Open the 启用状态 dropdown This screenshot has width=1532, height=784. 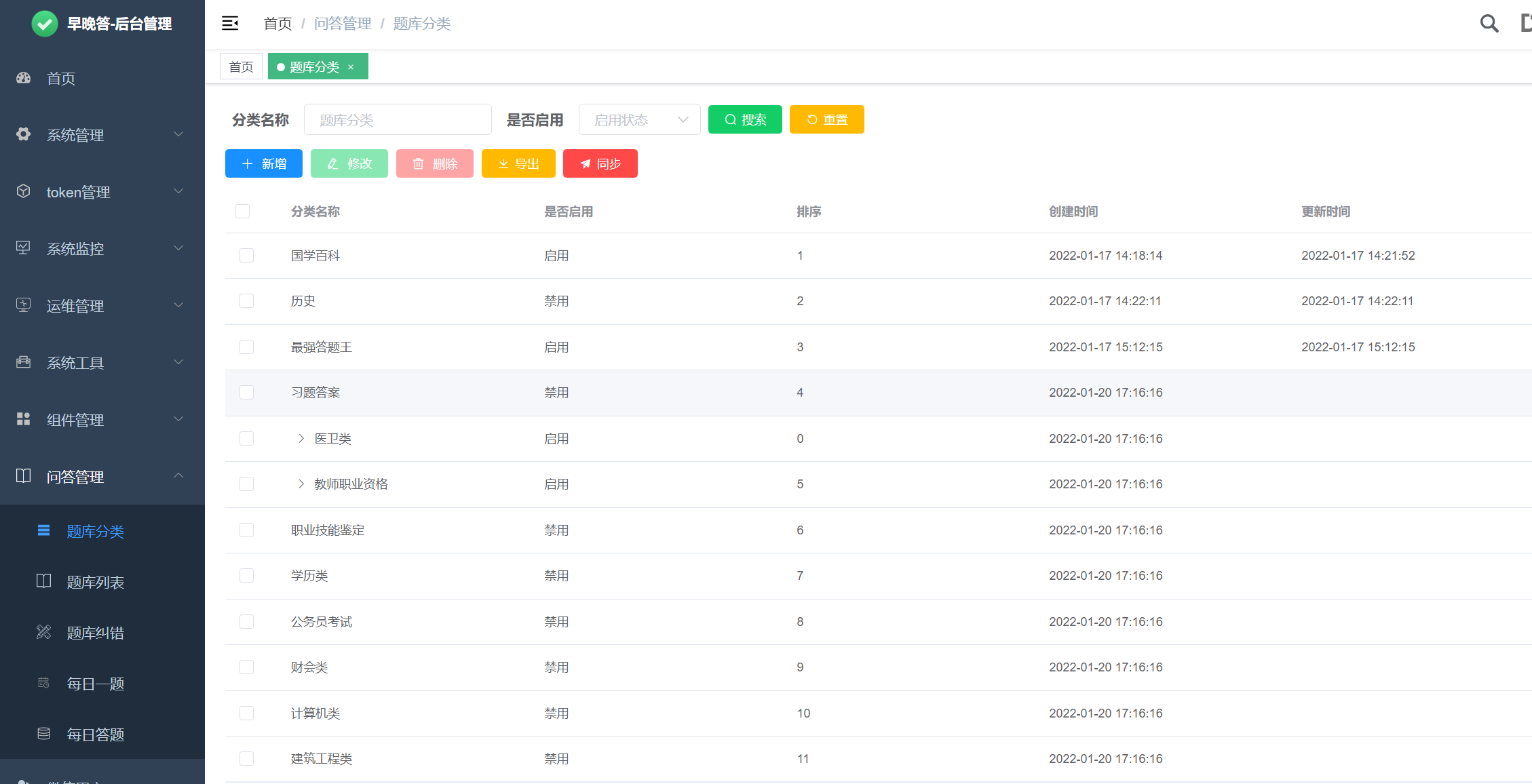tap(639, 120)
